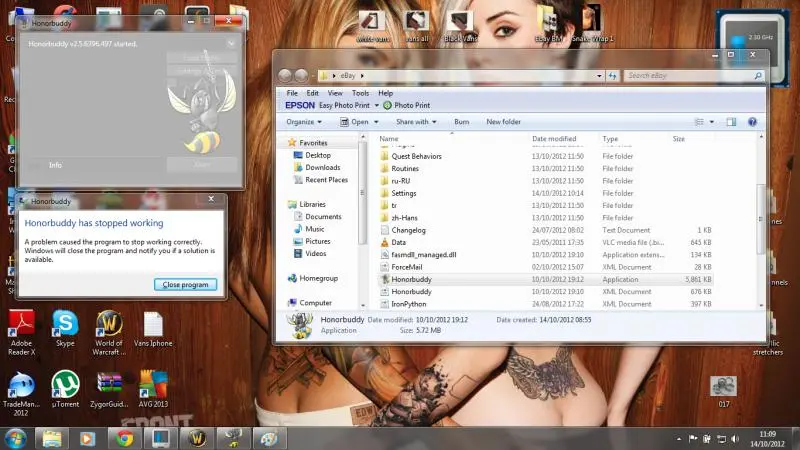This screenshot has width=800, height=450.
Task: Open the 017 desktop icon
Action: pos(723,392)
